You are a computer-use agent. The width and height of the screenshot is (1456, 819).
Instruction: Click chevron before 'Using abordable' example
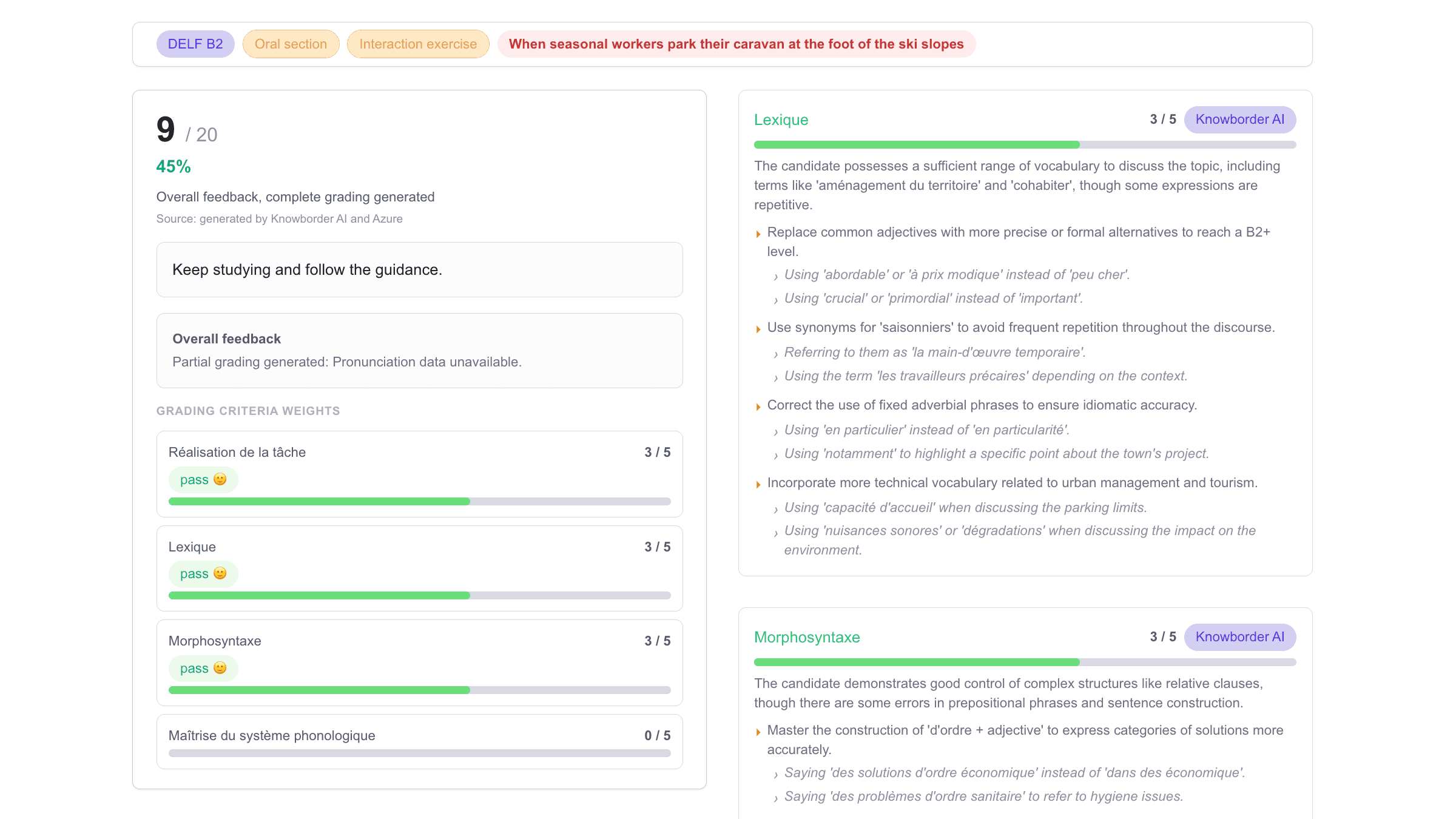(776, 277)
